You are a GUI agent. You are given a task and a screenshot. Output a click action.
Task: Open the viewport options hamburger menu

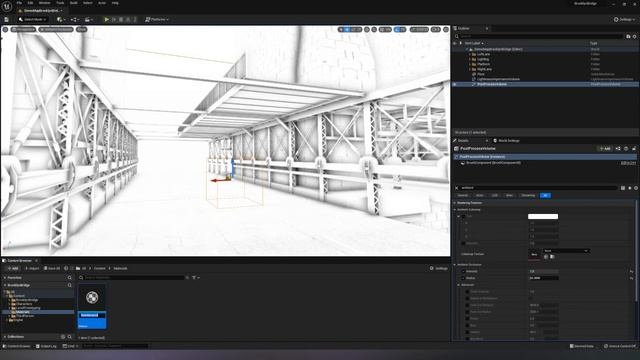click(x=5, y=29)
